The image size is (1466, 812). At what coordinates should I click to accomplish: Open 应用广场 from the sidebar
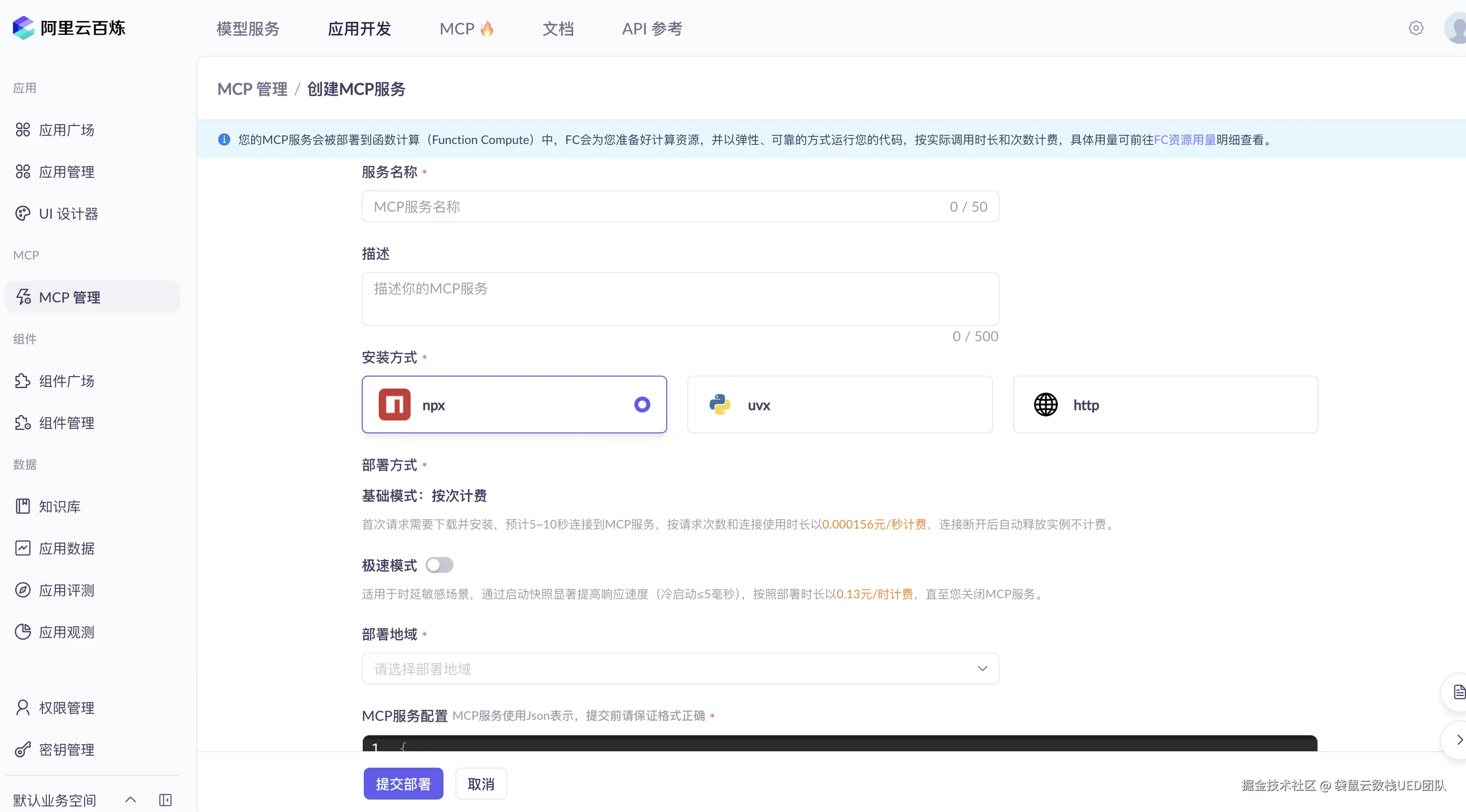tap(66, 131)
